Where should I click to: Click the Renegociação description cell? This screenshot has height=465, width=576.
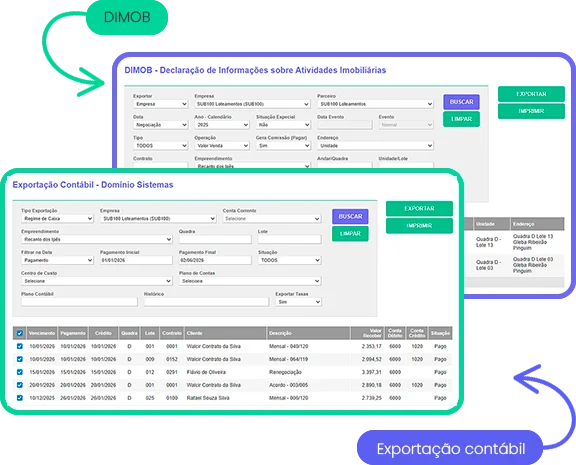point(285,372)
